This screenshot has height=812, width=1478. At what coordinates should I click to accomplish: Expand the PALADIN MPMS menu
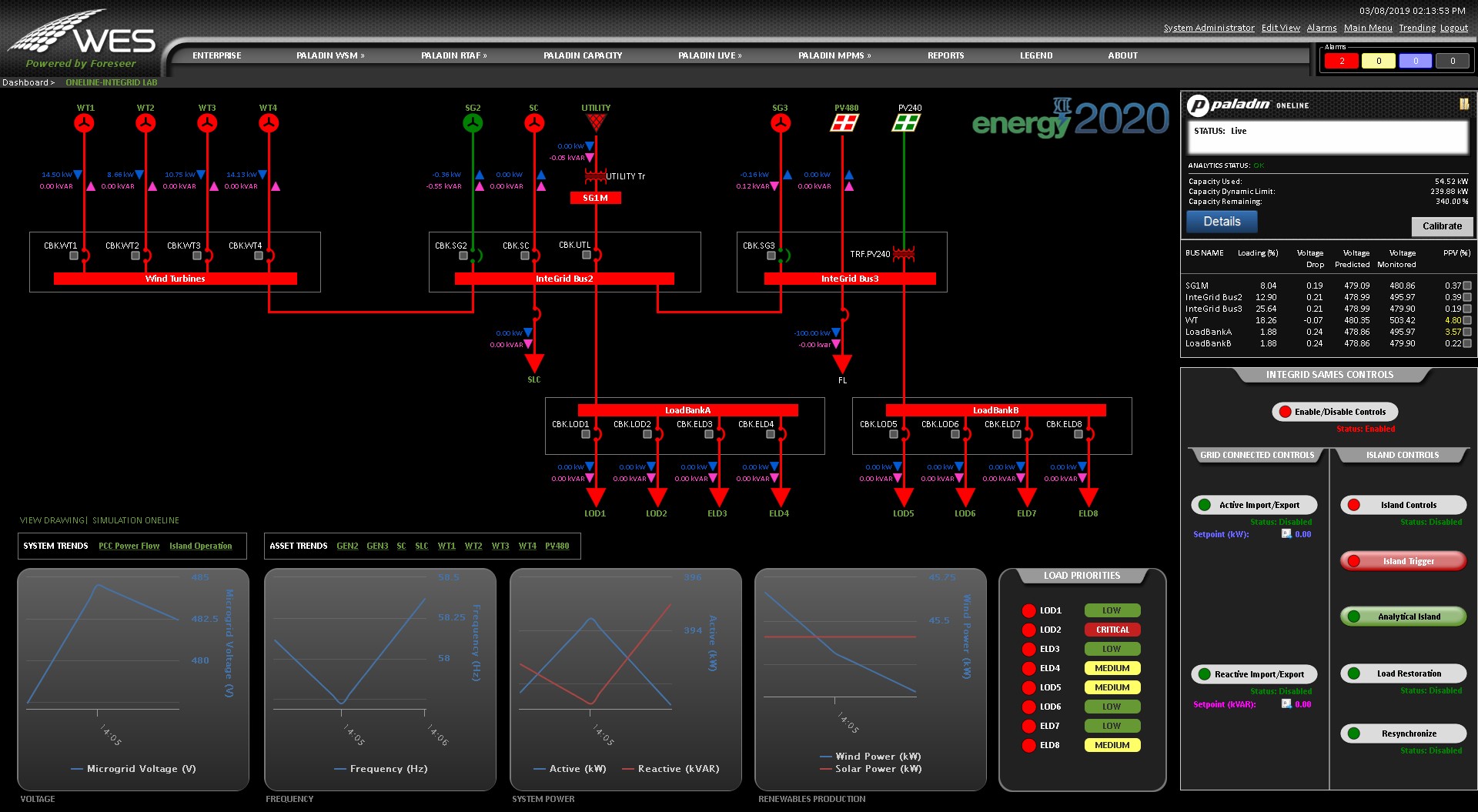click(x=834, y=55)
